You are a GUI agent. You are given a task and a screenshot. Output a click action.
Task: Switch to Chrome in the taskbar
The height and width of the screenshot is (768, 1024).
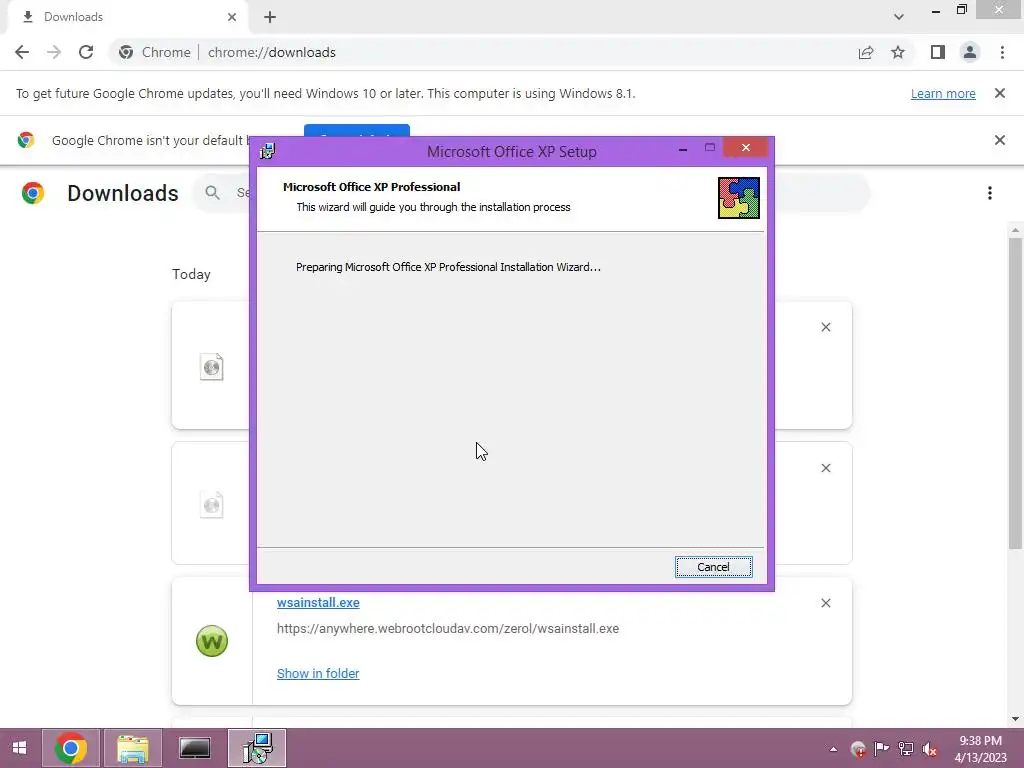click(71, 748)
